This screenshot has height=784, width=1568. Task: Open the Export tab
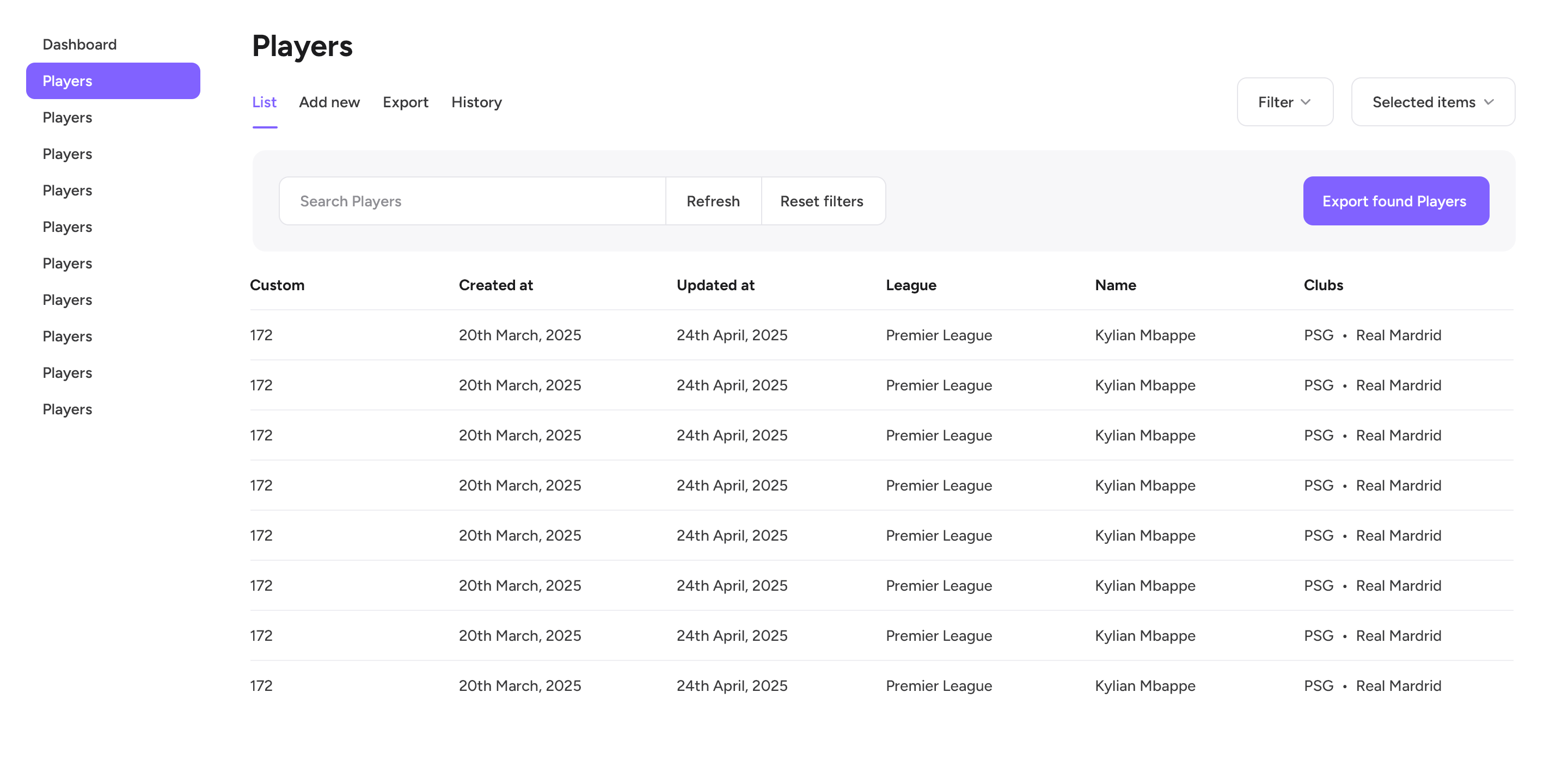pyautogui.click(x=406, y=102)
